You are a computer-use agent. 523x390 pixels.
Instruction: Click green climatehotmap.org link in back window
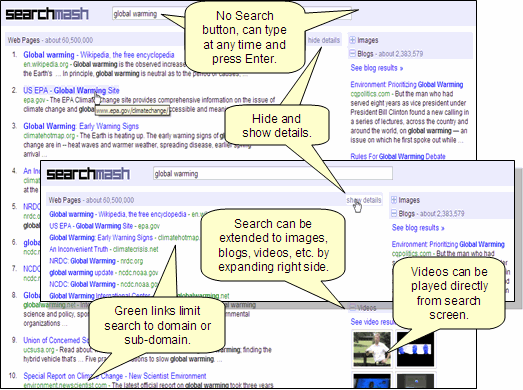(49, 136)
